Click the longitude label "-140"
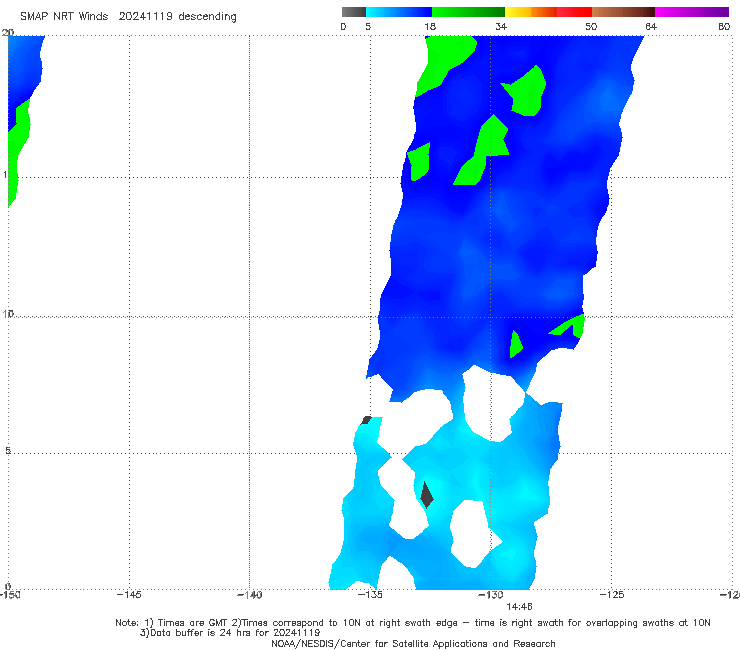 249,595
